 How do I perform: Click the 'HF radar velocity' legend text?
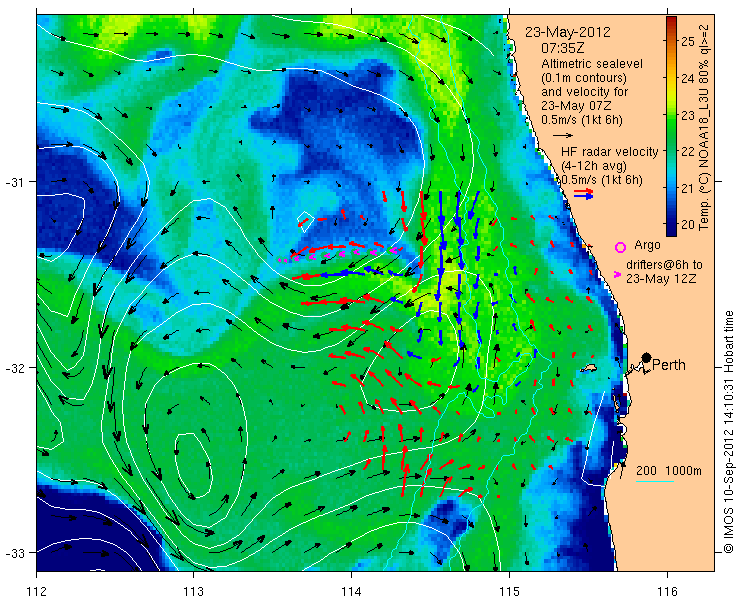click(x=609, y=152)
